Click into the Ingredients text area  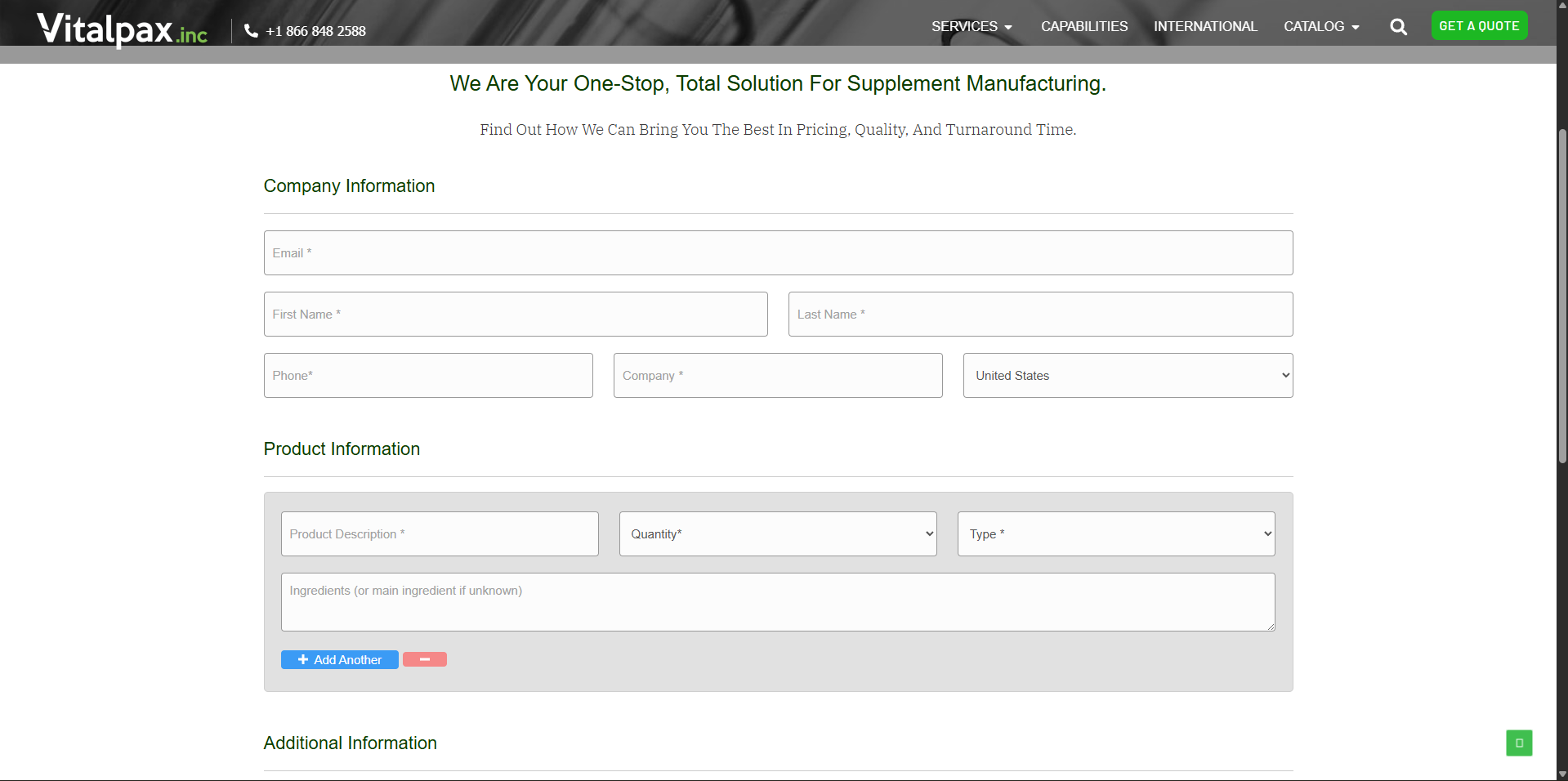coord(778,602)
